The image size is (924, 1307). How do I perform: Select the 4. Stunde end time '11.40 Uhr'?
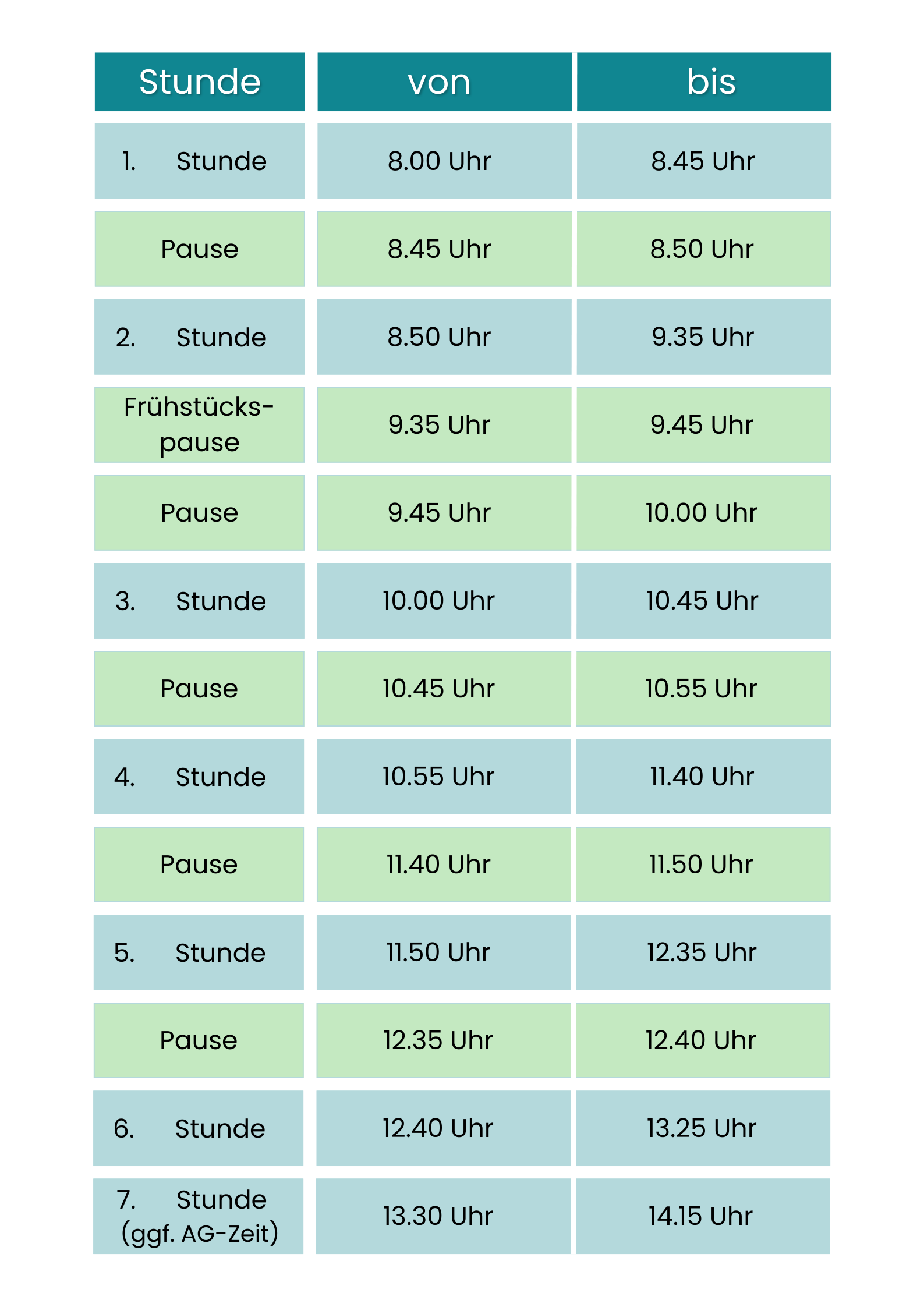[703, 777]
